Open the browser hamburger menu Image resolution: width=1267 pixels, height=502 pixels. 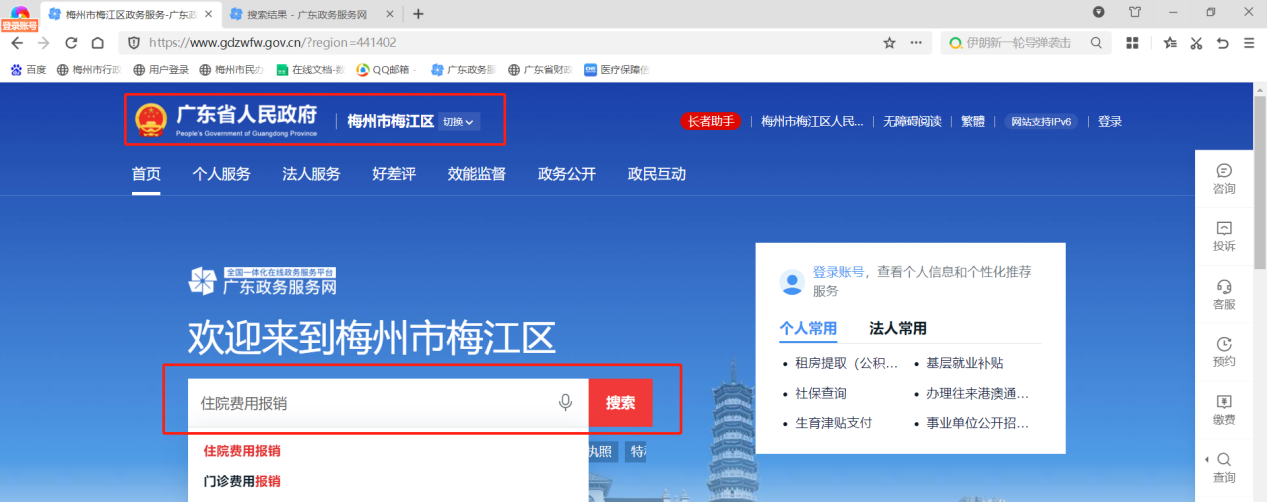1249,43
